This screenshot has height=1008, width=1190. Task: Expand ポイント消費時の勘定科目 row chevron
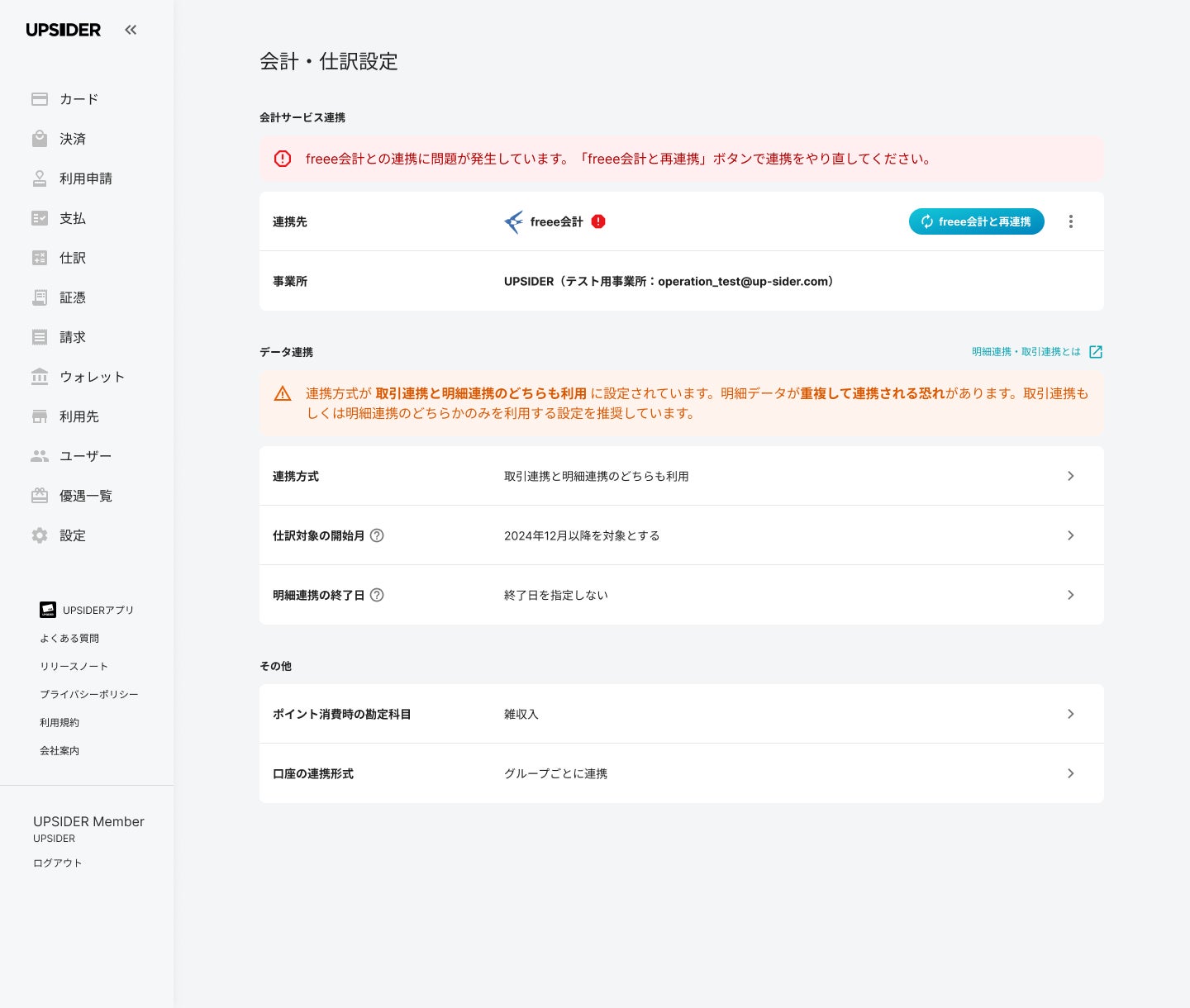click(1071, 714)
